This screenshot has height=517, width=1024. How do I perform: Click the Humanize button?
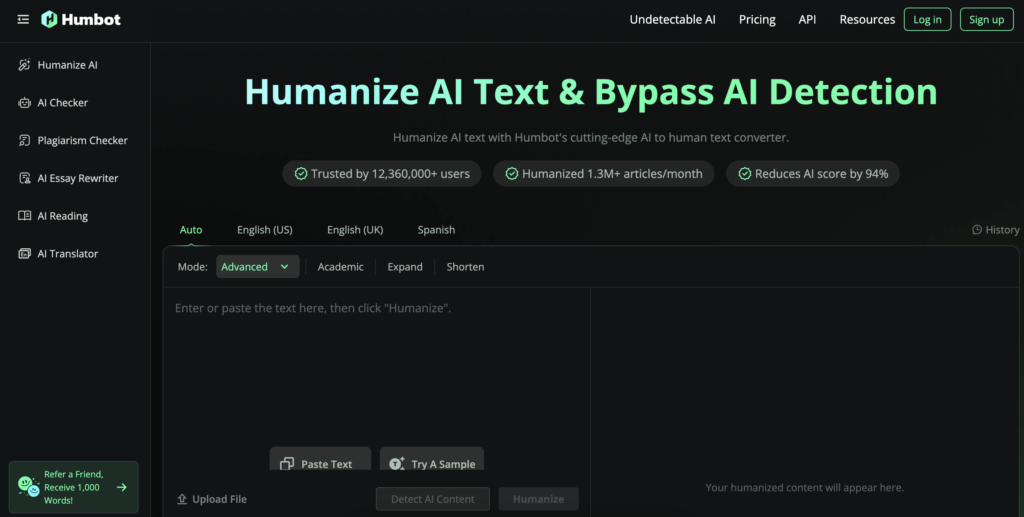[538, 499]
